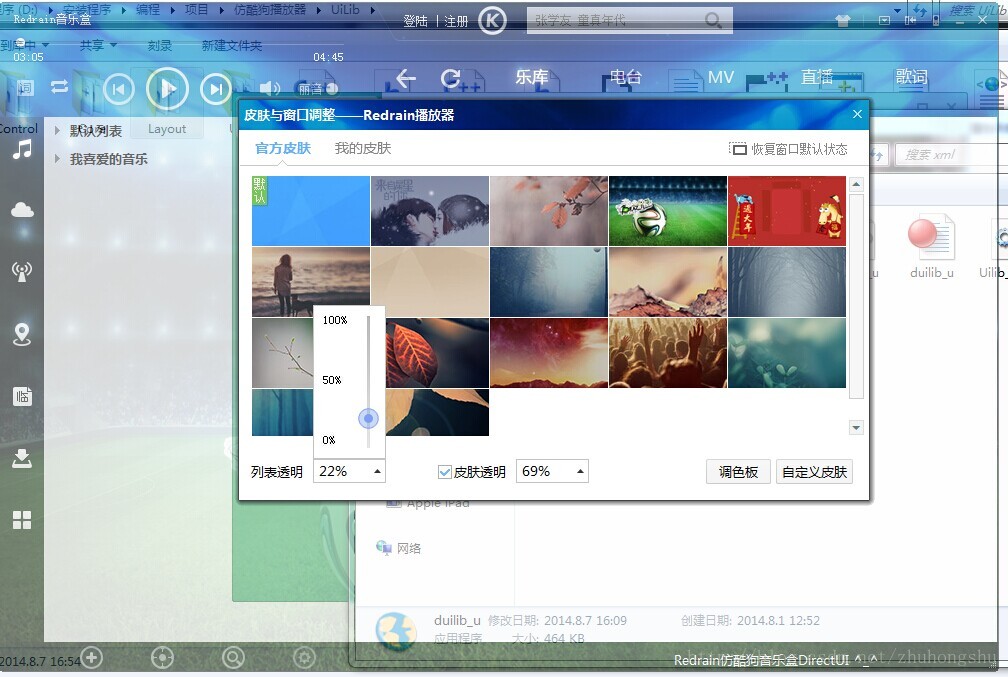The width and height of the screenshot is (1008, 677).
Task: Set list transparency at 50% slider mark
Action: pos(332,380)
